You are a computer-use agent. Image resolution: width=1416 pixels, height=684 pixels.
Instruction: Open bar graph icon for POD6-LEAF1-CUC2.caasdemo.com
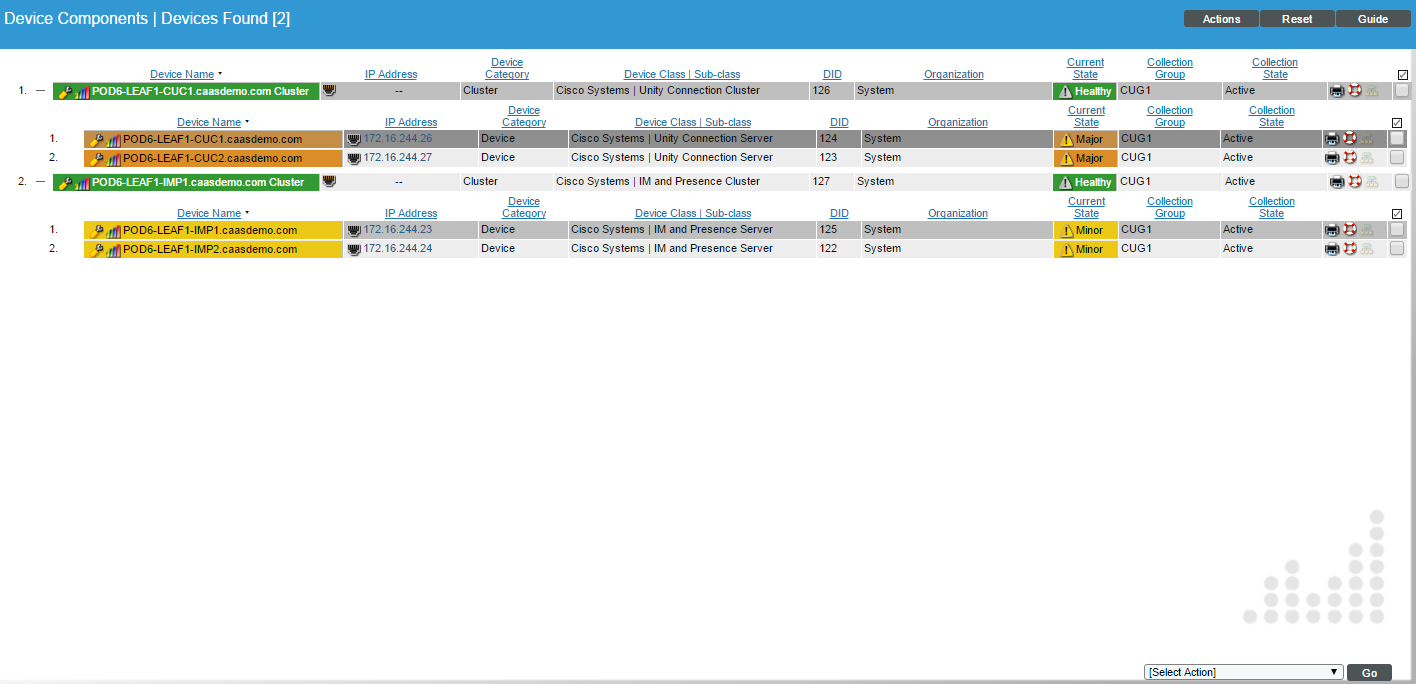coord(113,159)
